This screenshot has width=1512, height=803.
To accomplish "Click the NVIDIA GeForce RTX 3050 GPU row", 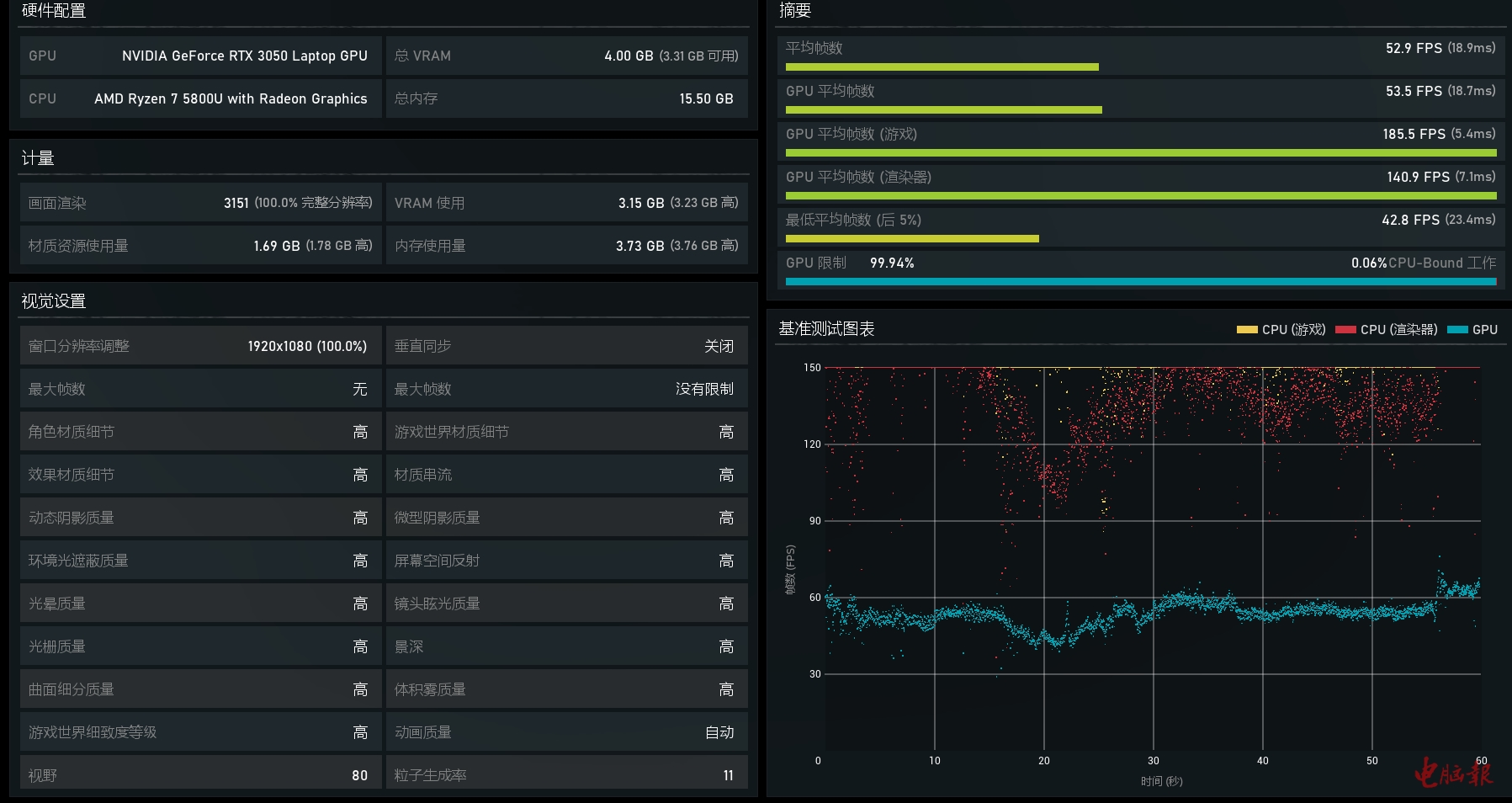I will (x=200, y=56).
